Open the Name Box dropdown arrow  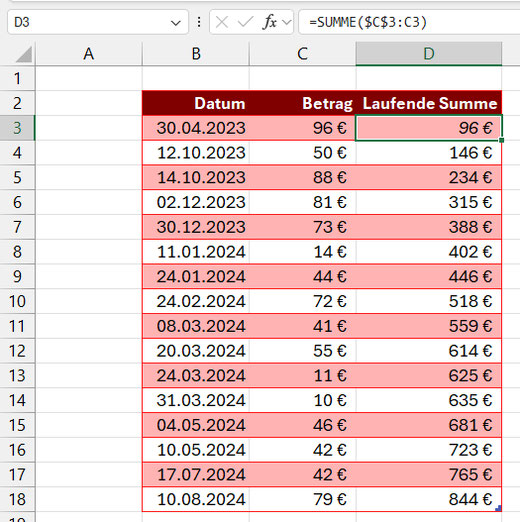click(x=176, y=23)
